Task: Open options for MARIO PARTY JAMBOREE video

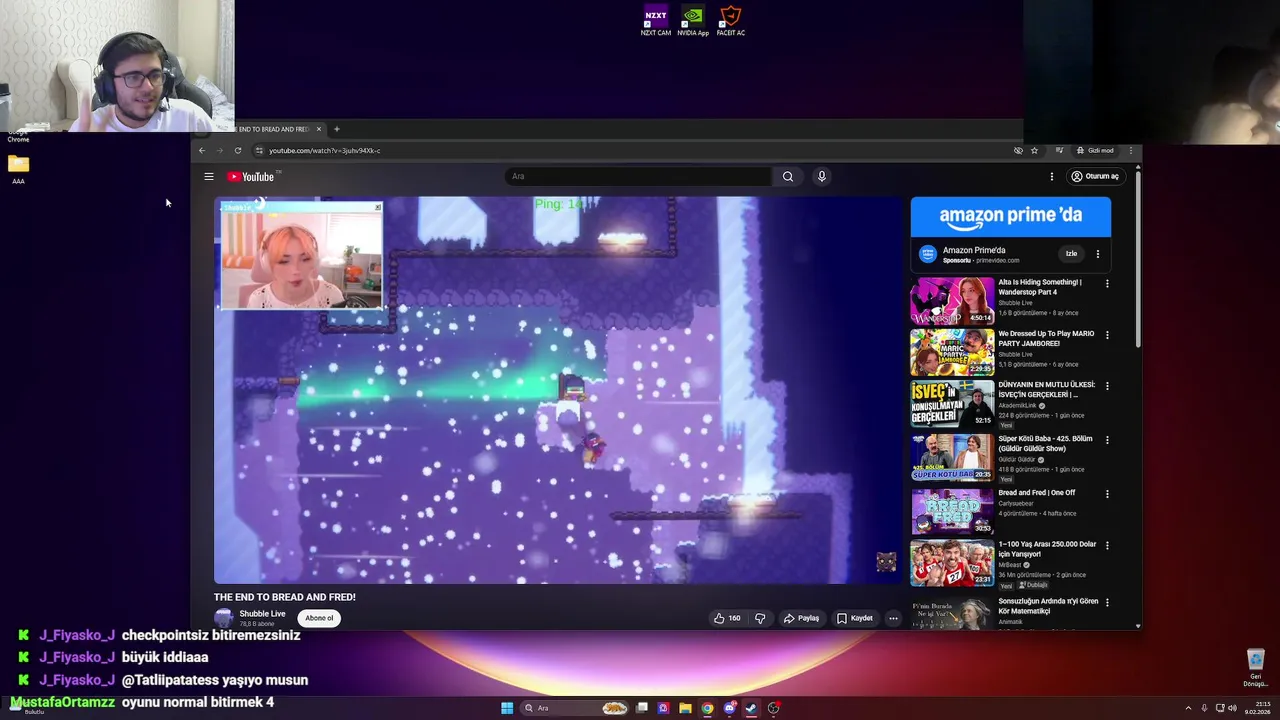Action: click(x=1107, y=335)
